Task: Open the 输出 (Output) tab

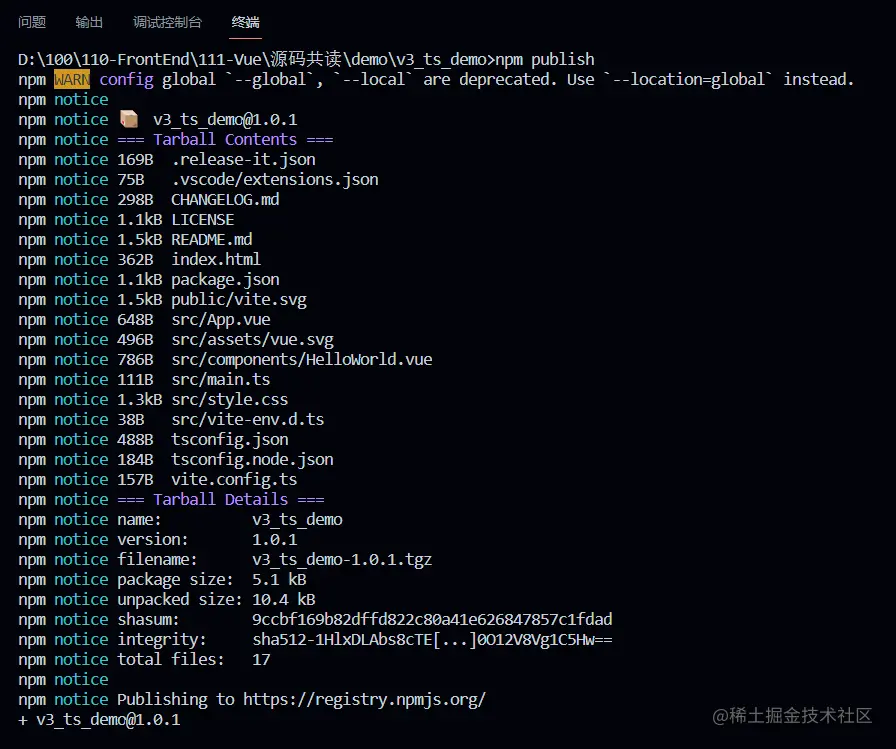Action: 89,22
